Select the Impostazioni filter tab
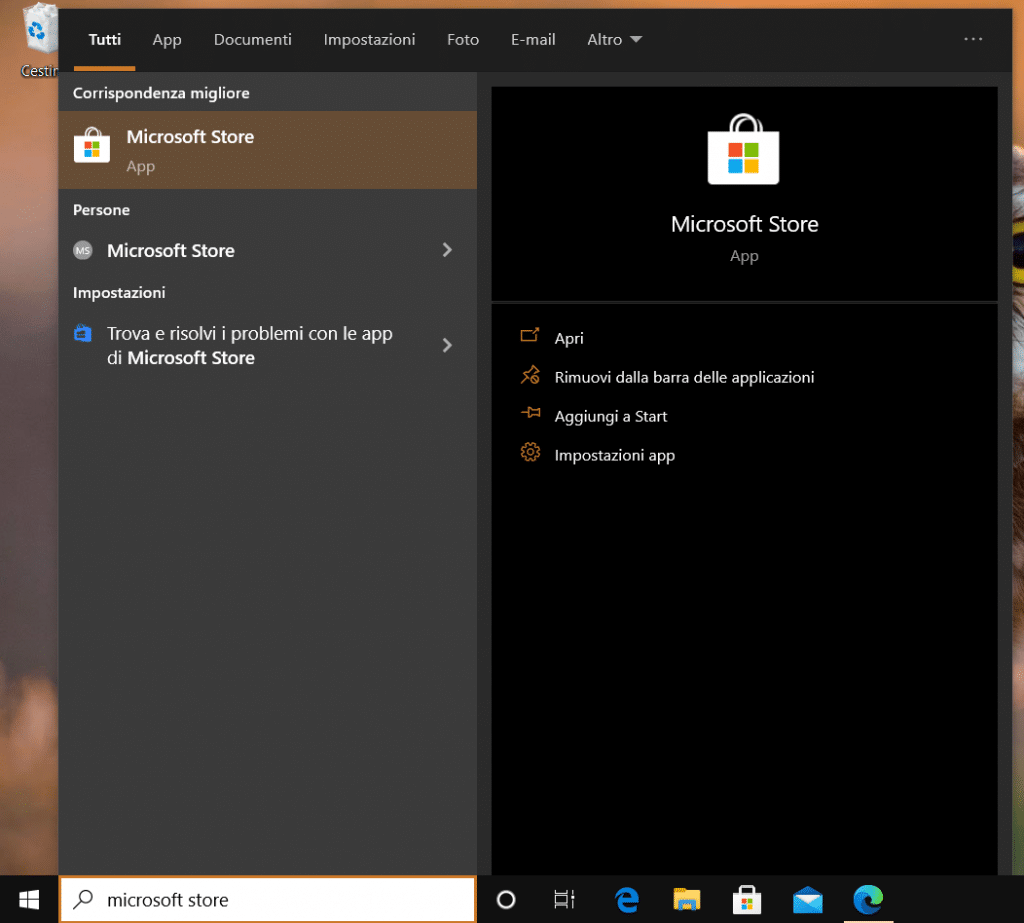 [x=369, y=40]
